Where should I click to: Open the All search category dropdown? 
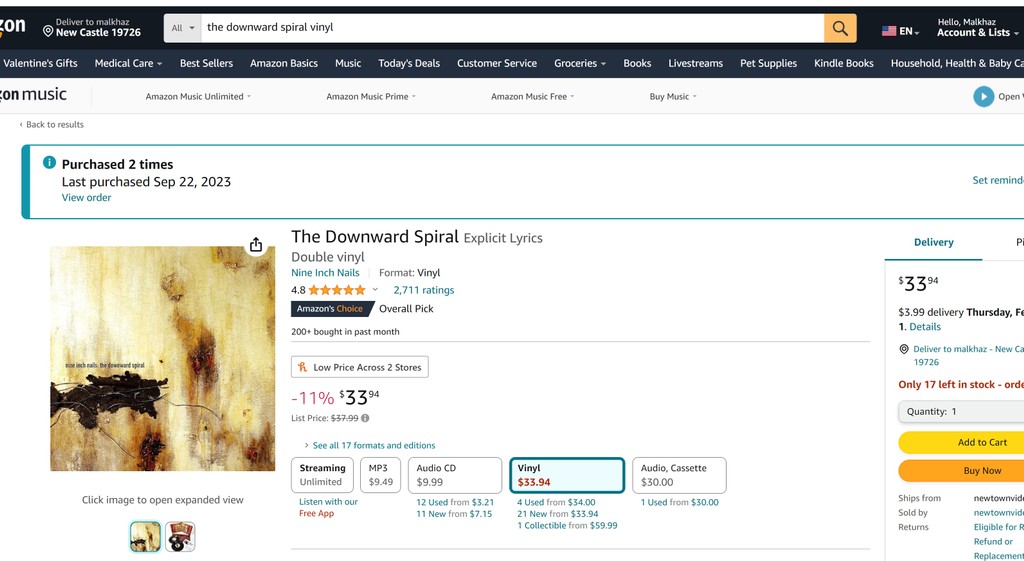[182, 28]
